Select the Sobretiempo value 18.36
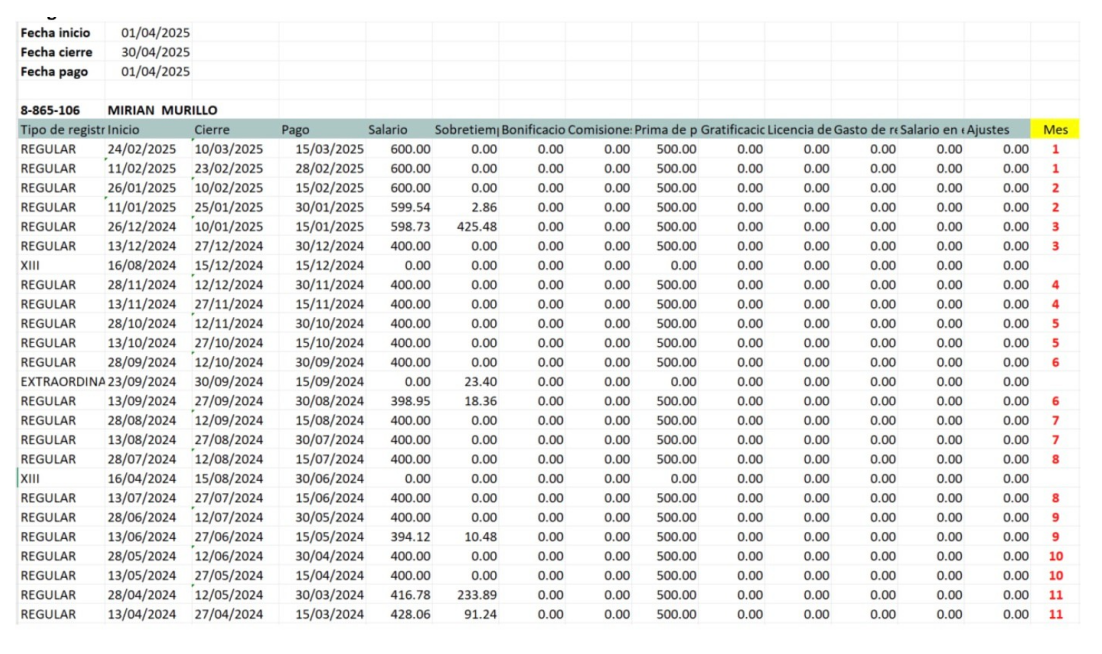The image size is (1102, 654). click(x=481, y=401)
